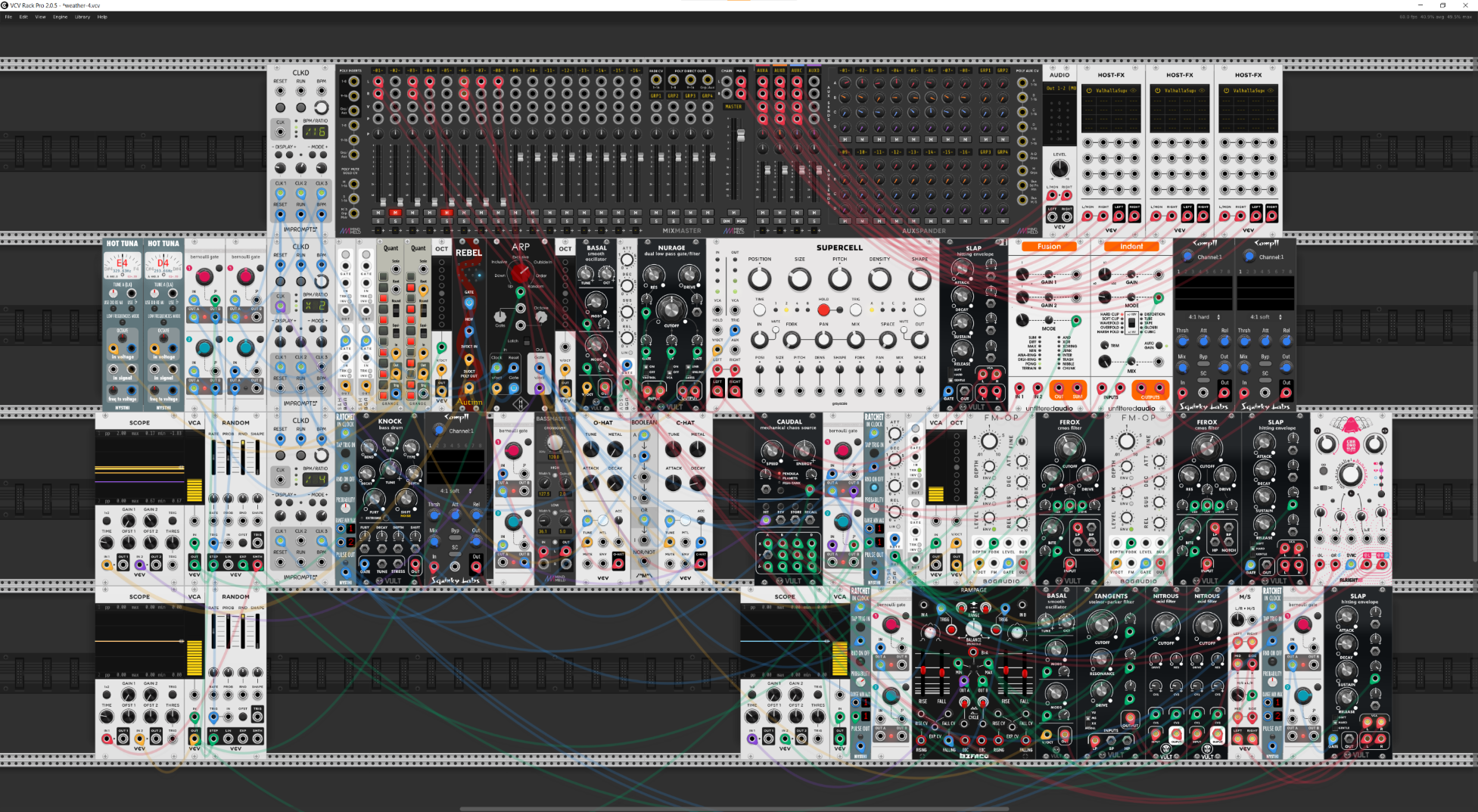Open ratio selector of Comp II beside KNOCK
This screenshot has width=1478, height=812.
coord(455,491)
